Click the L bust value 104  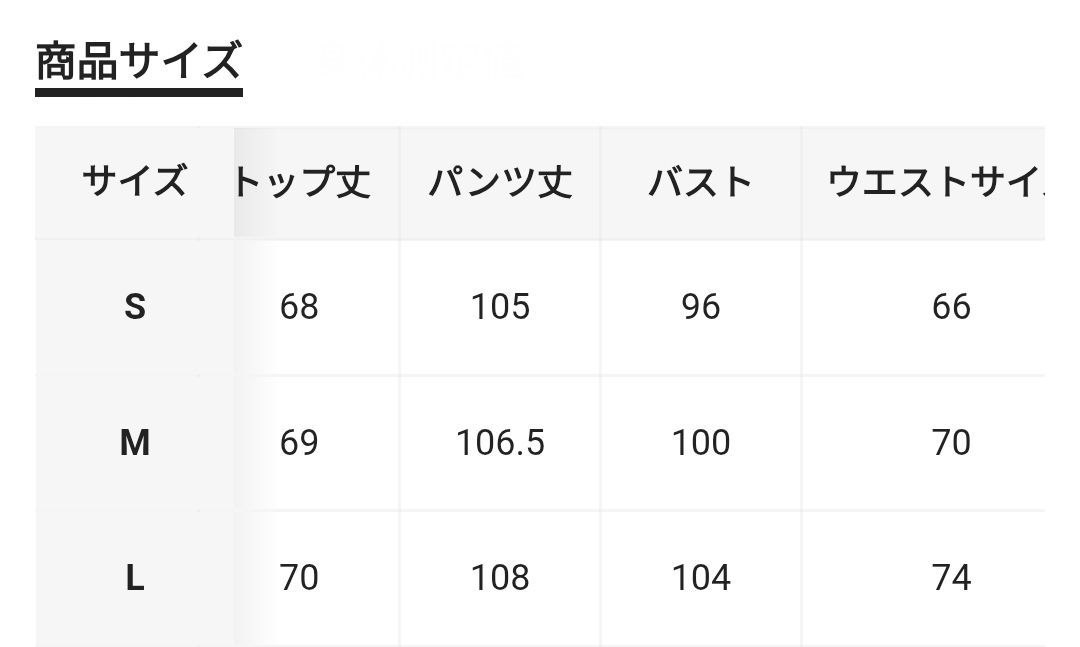click(700, 577)
